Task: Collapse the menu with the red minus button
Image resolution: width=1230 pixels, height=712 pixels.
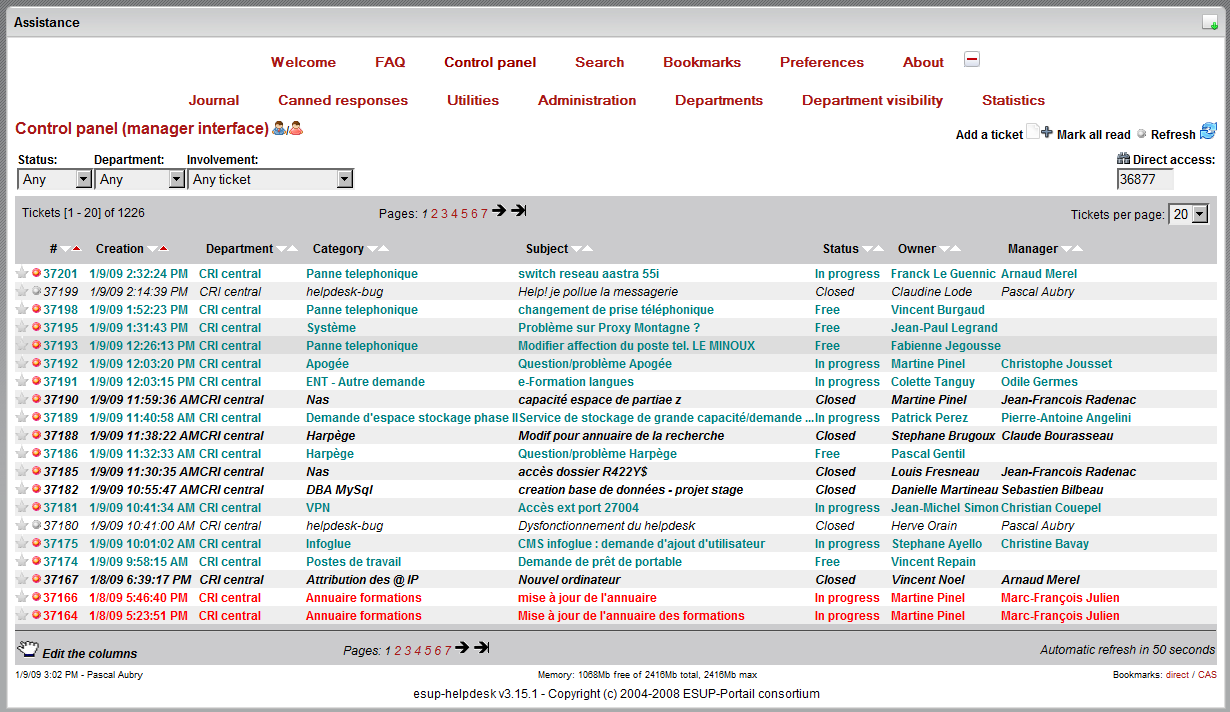Action: 971,60
